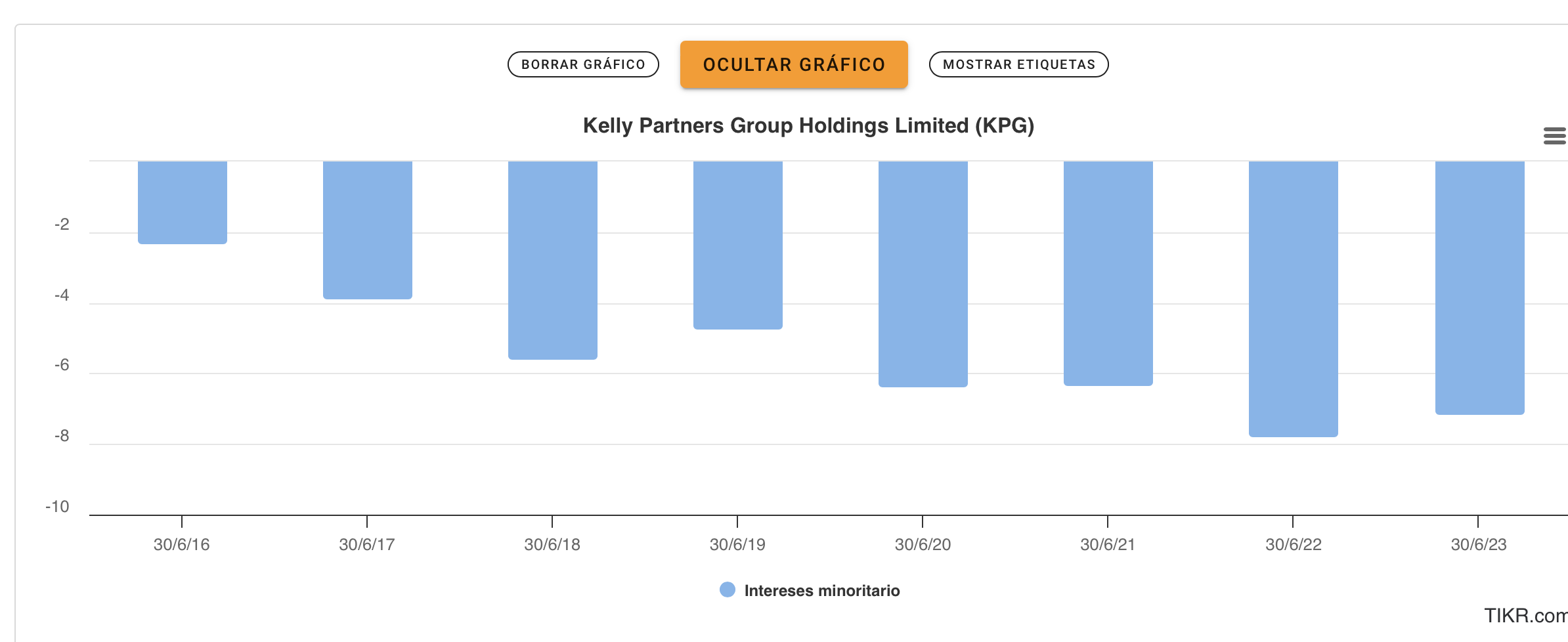
Task: Click the Borrar Gráfico button
Action: point(583,64)
